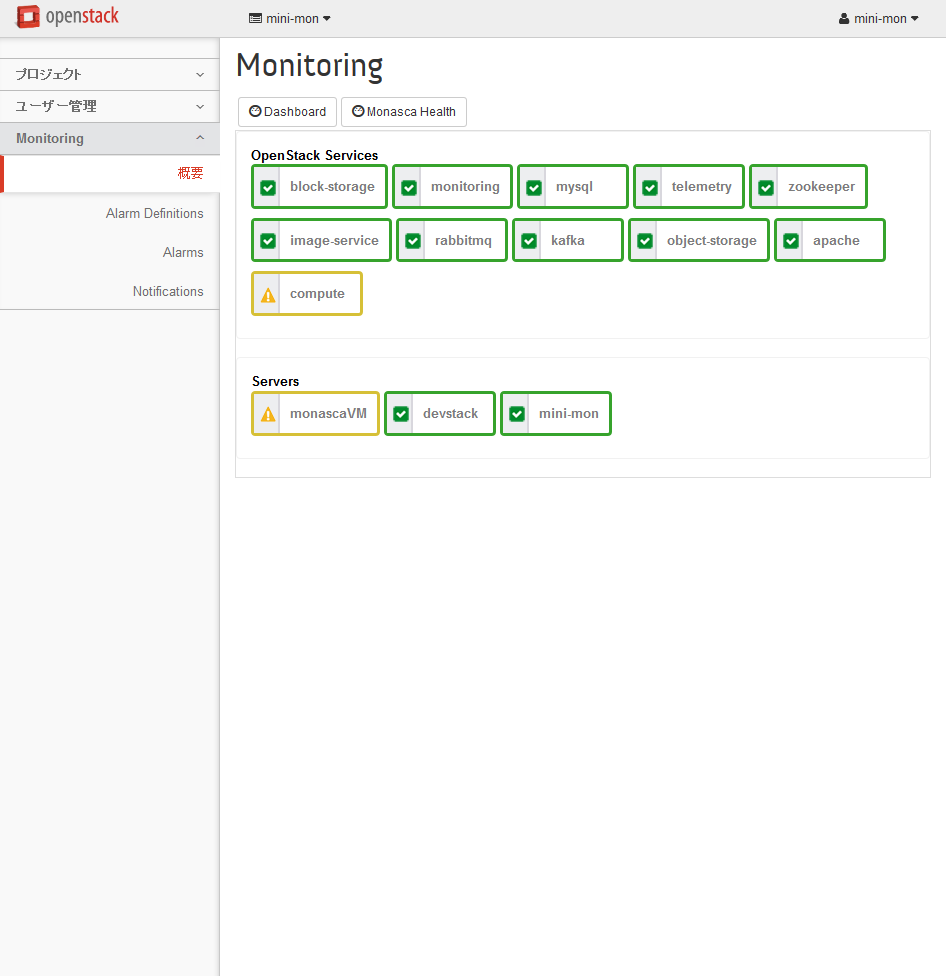The image size is (946, 976).
Task: Open Notifications in the sidebar
Action: 168,291
